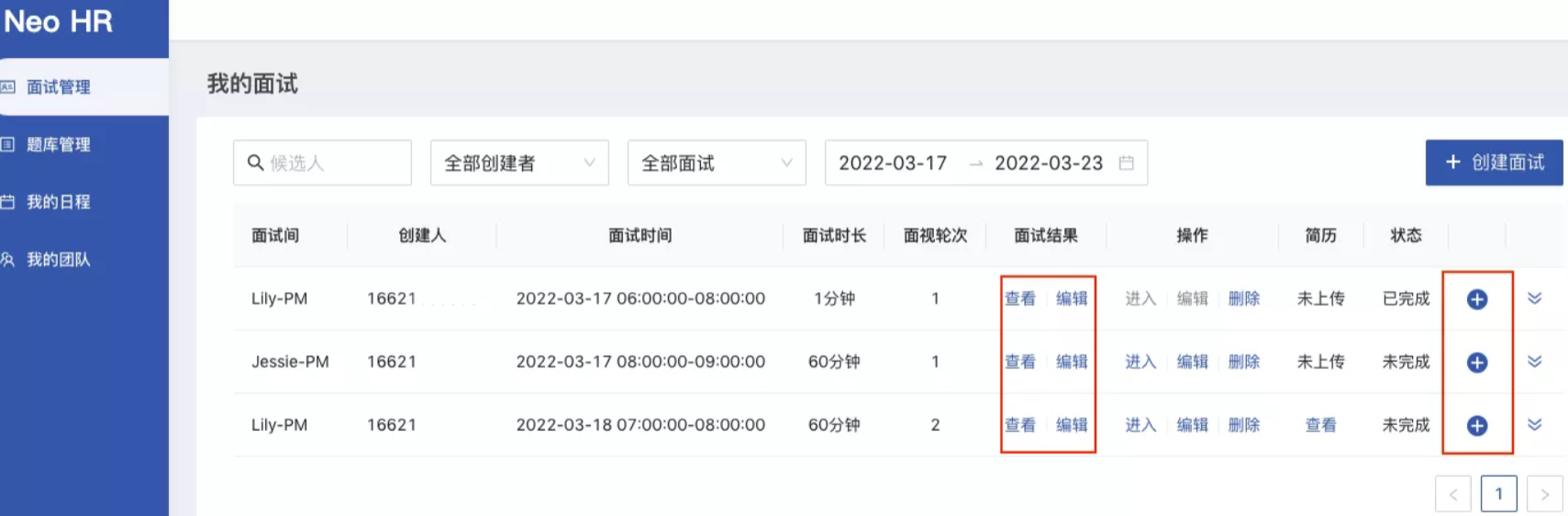Click the blue plus icon in Lily-PM 2022-03-18 row
Image resolution: width=1568 pixels, height=516 pixels.
point(1477,426)
